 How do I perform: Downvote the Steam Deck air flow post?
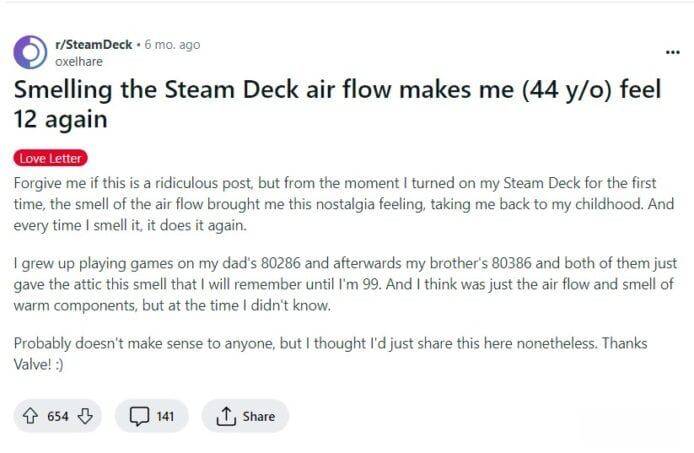[84, 416]
